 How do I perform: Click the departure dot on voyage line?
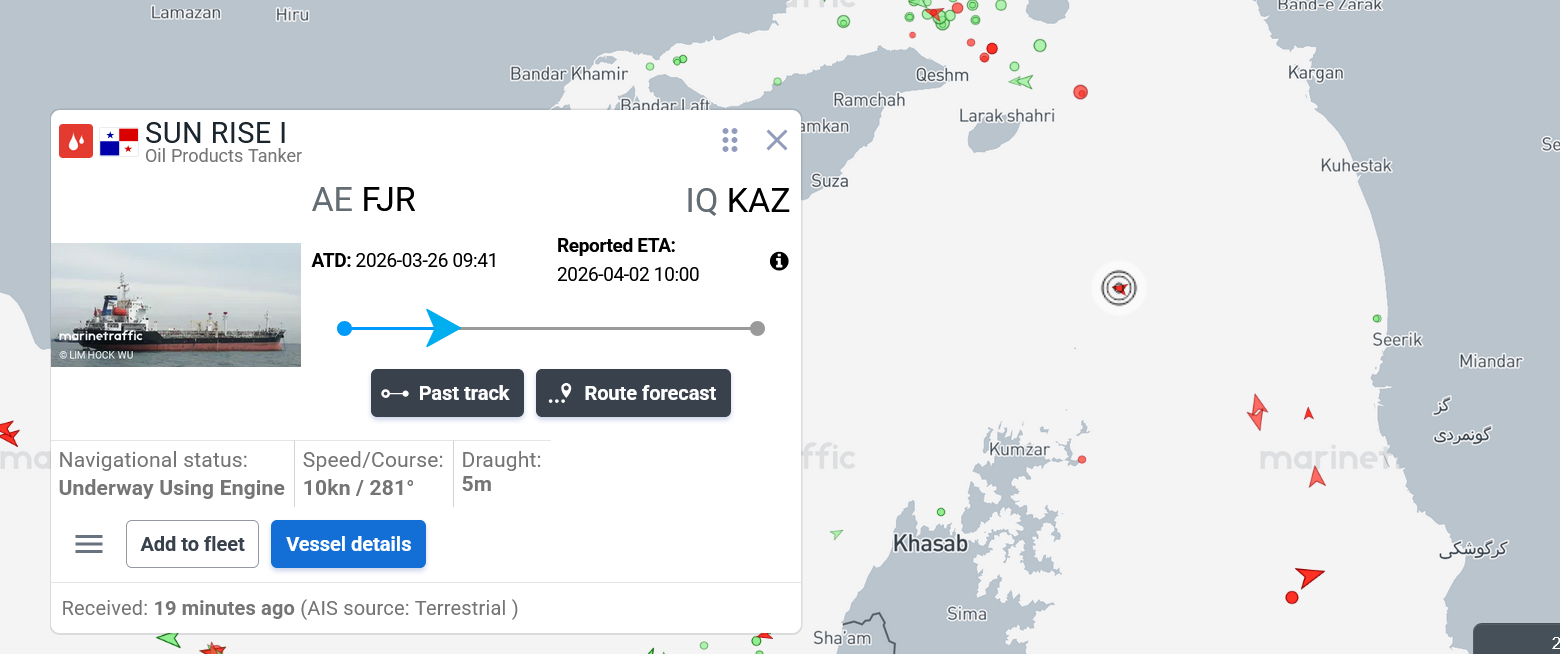(x=344, y=328)
